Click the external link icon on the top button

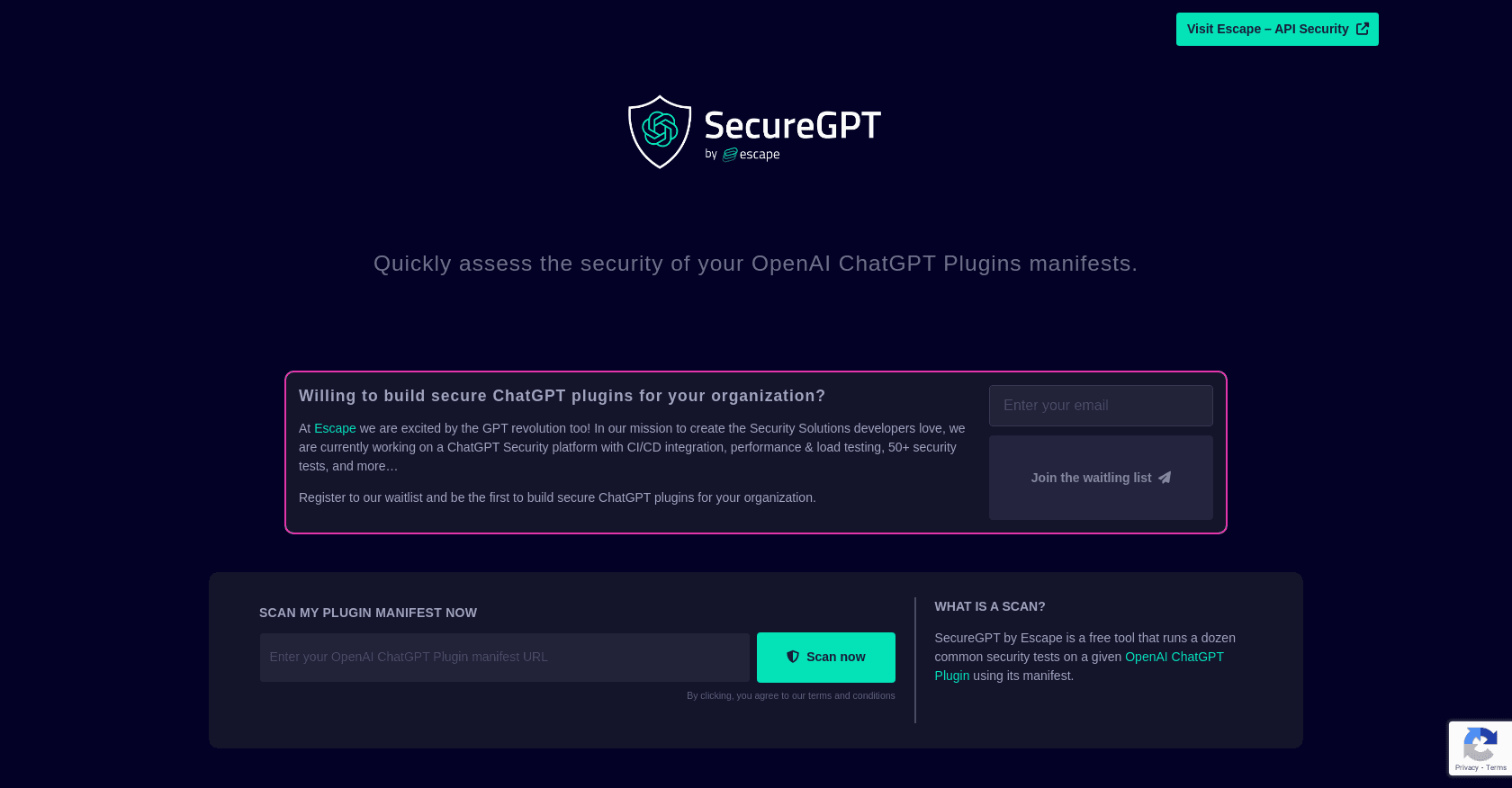pyautogui.click(x=1362, y=29)
